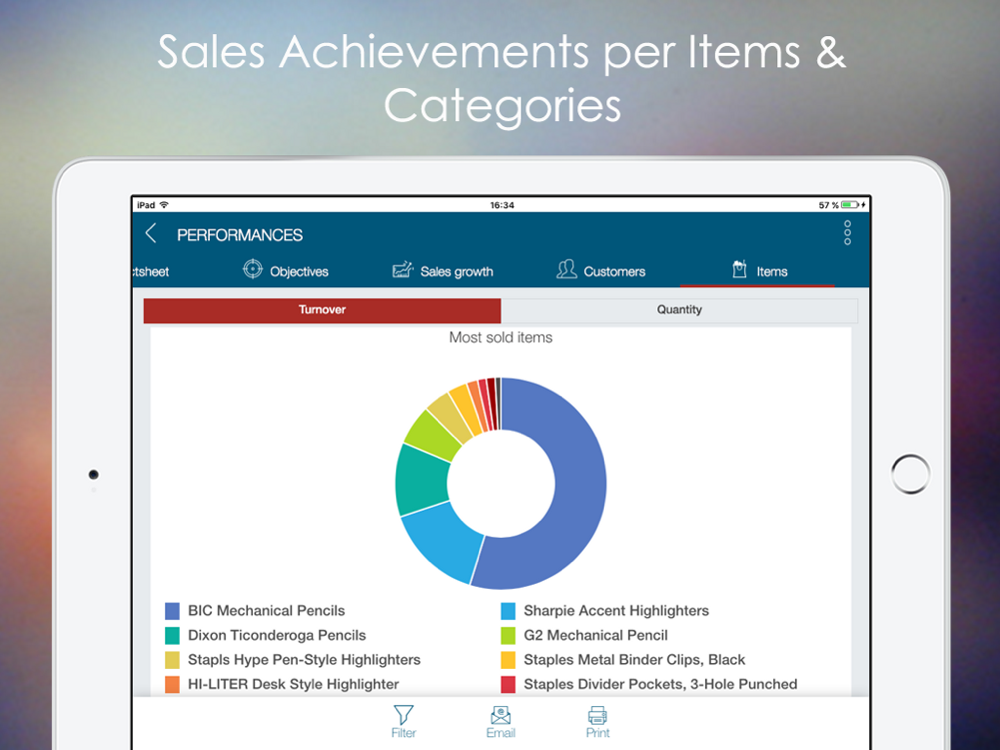The image size is (1000, 750).
Task: Click the 16:34 clock in status bar
Action: (502, 205)
